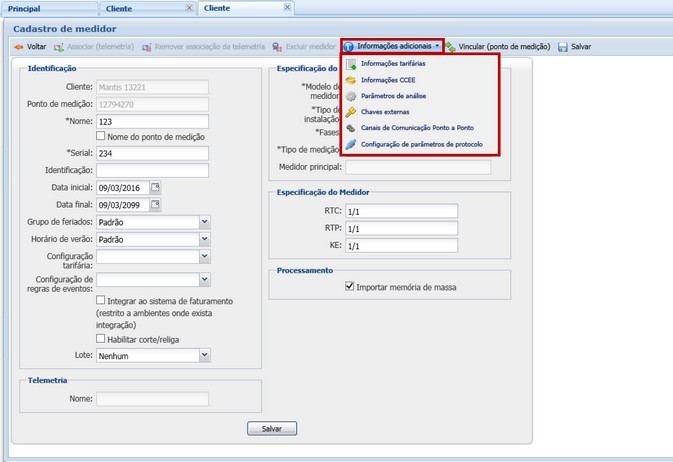Open the Data final calendar picker

tap(155, 205)
